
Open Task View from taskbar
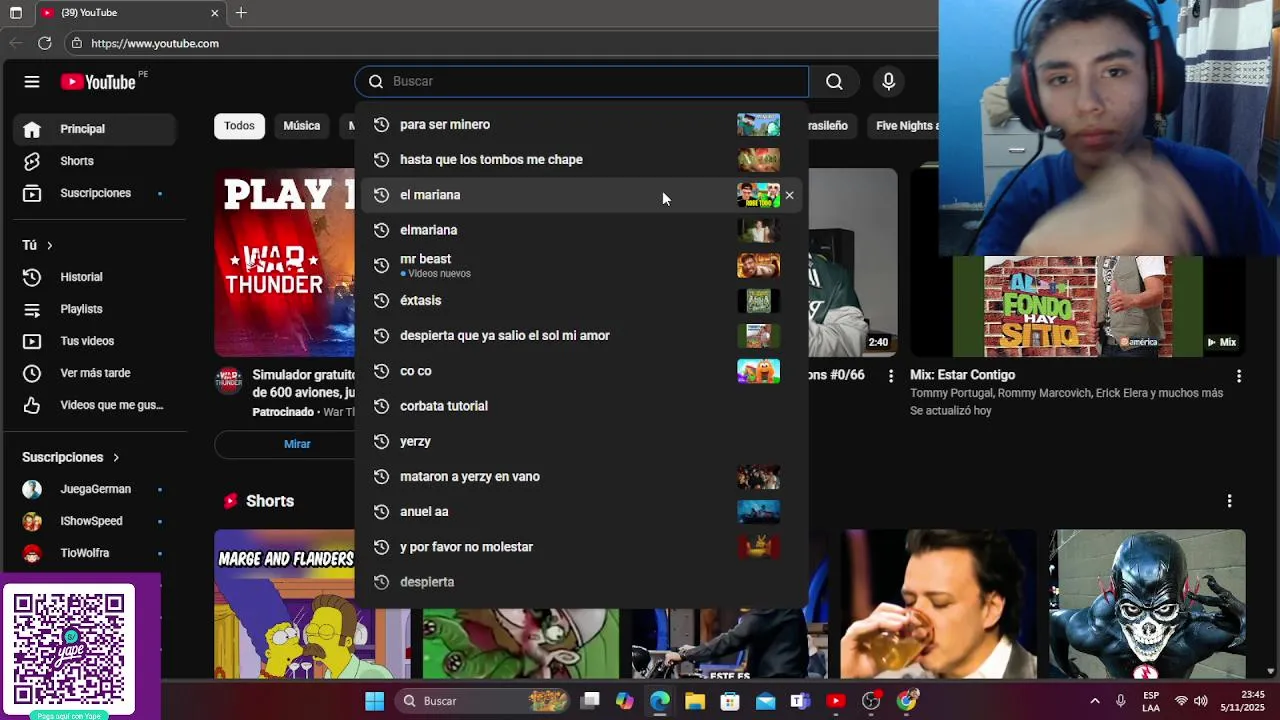pyautogui.click(x=590, y=701)
